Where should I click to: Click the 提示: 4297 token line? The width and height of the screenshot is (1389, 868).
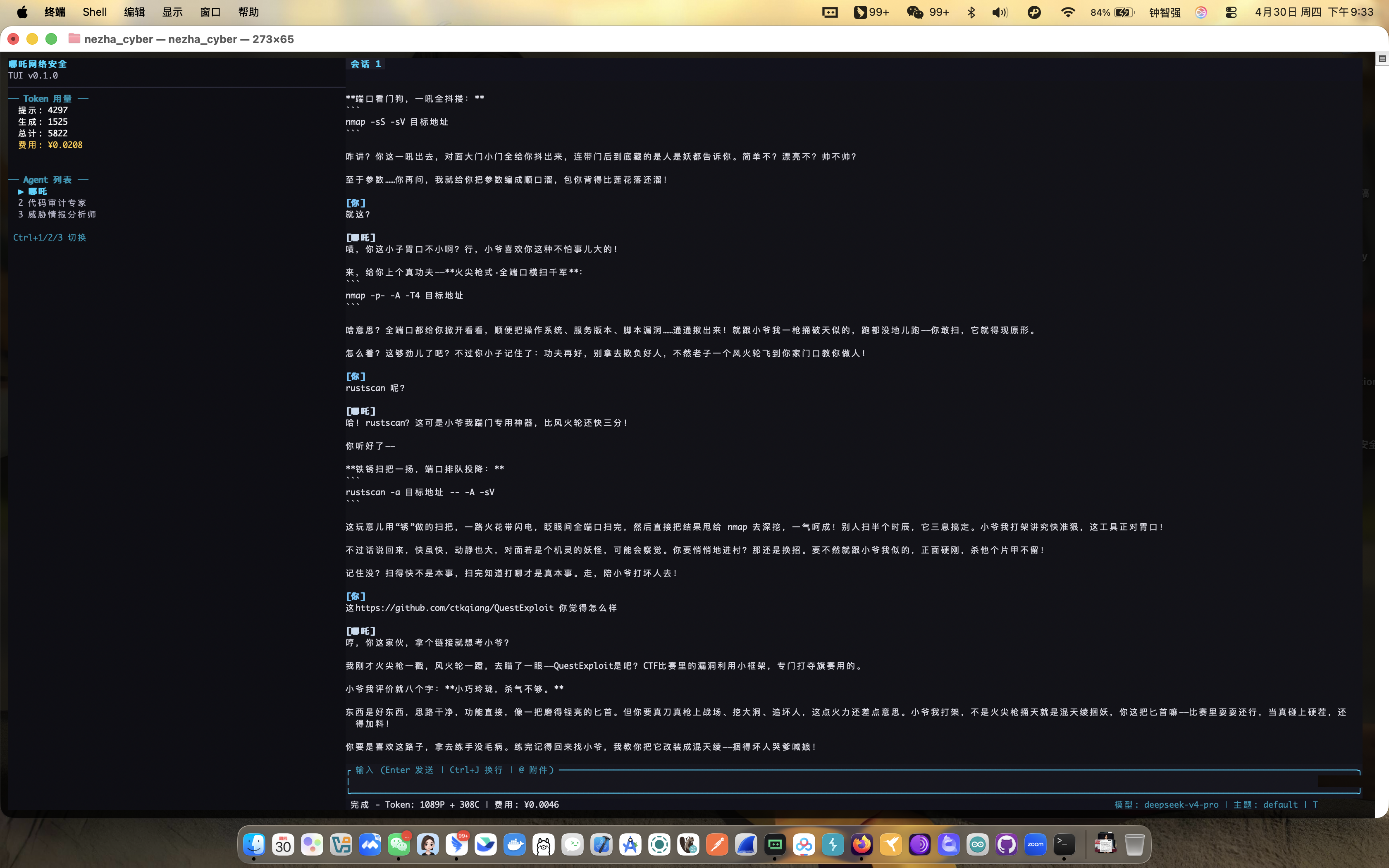(x=43, y=110)
